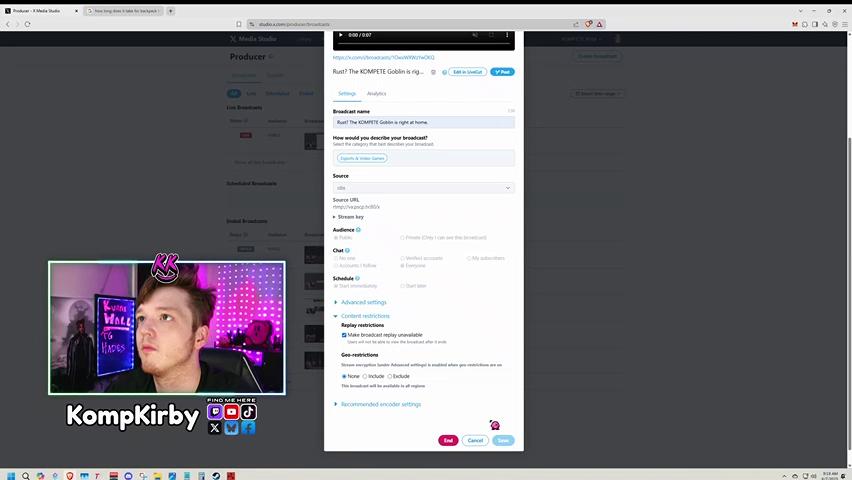Click the Audience info icon
Screen dimensions: 852x480
tap(358, 230)
